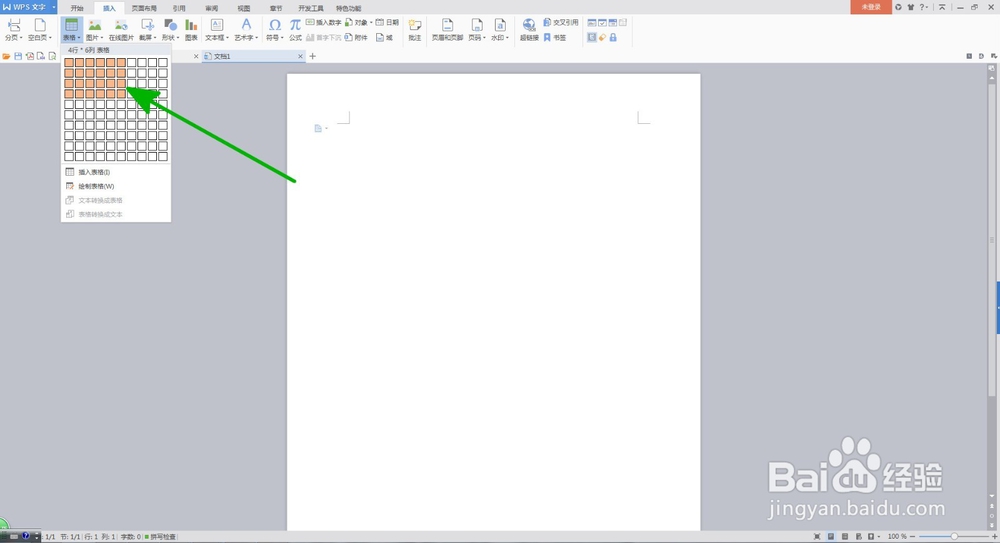
Task: Insert a page break (分页)
Action: [13, 29]
